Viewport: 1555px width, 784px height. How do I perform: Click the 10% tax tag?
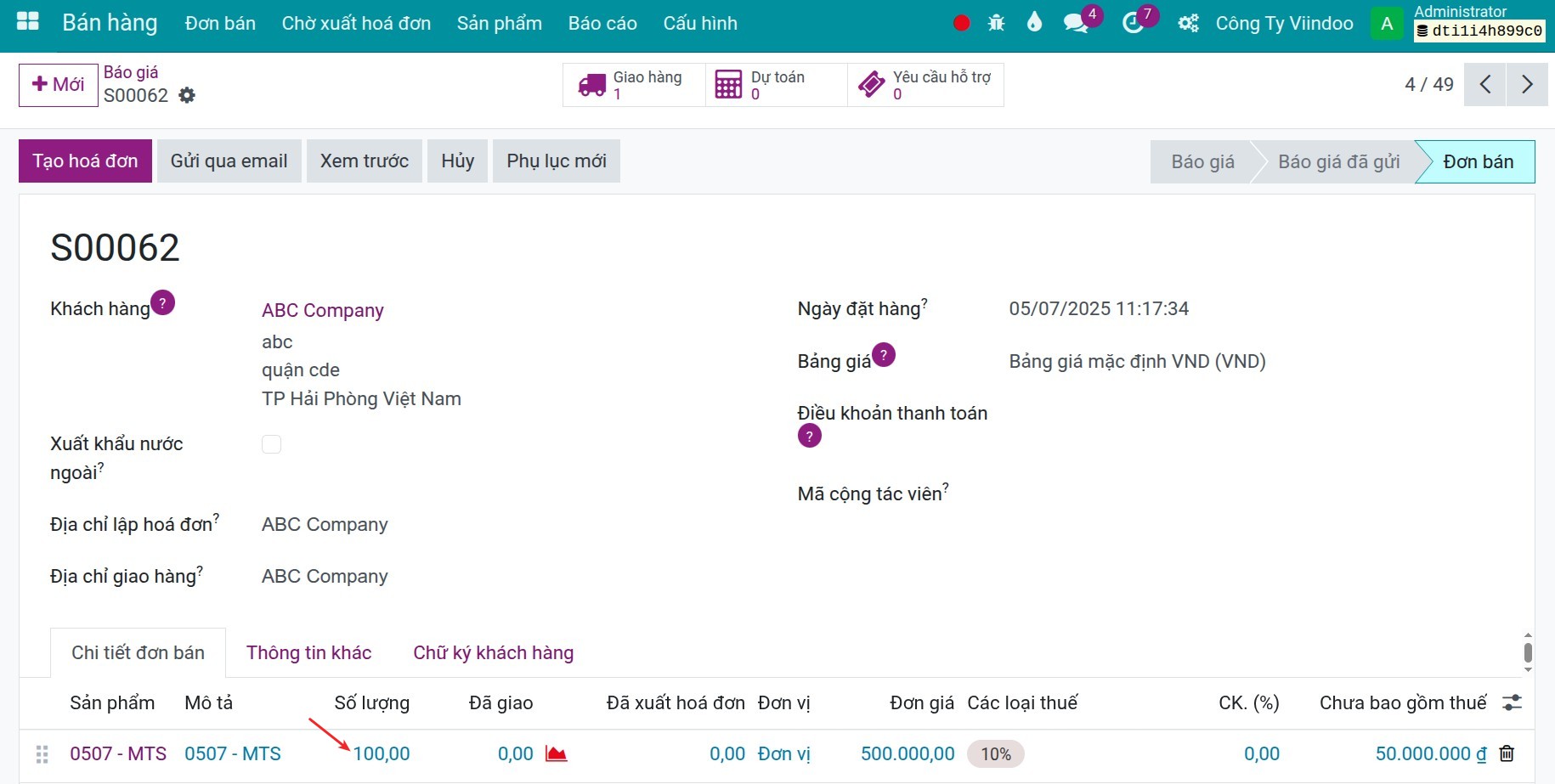coord(996,754)
